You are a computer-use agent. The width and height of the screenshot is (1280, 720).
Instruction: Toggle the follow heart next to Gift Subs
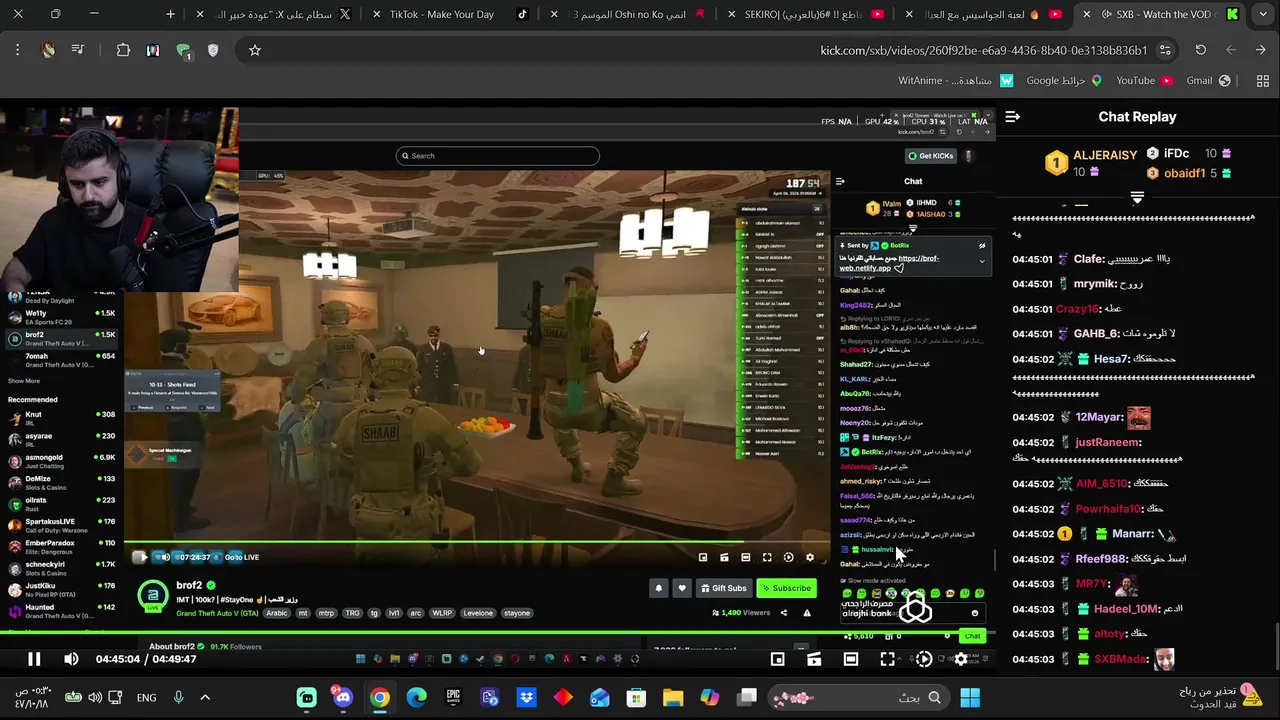[x=682, y=588]
